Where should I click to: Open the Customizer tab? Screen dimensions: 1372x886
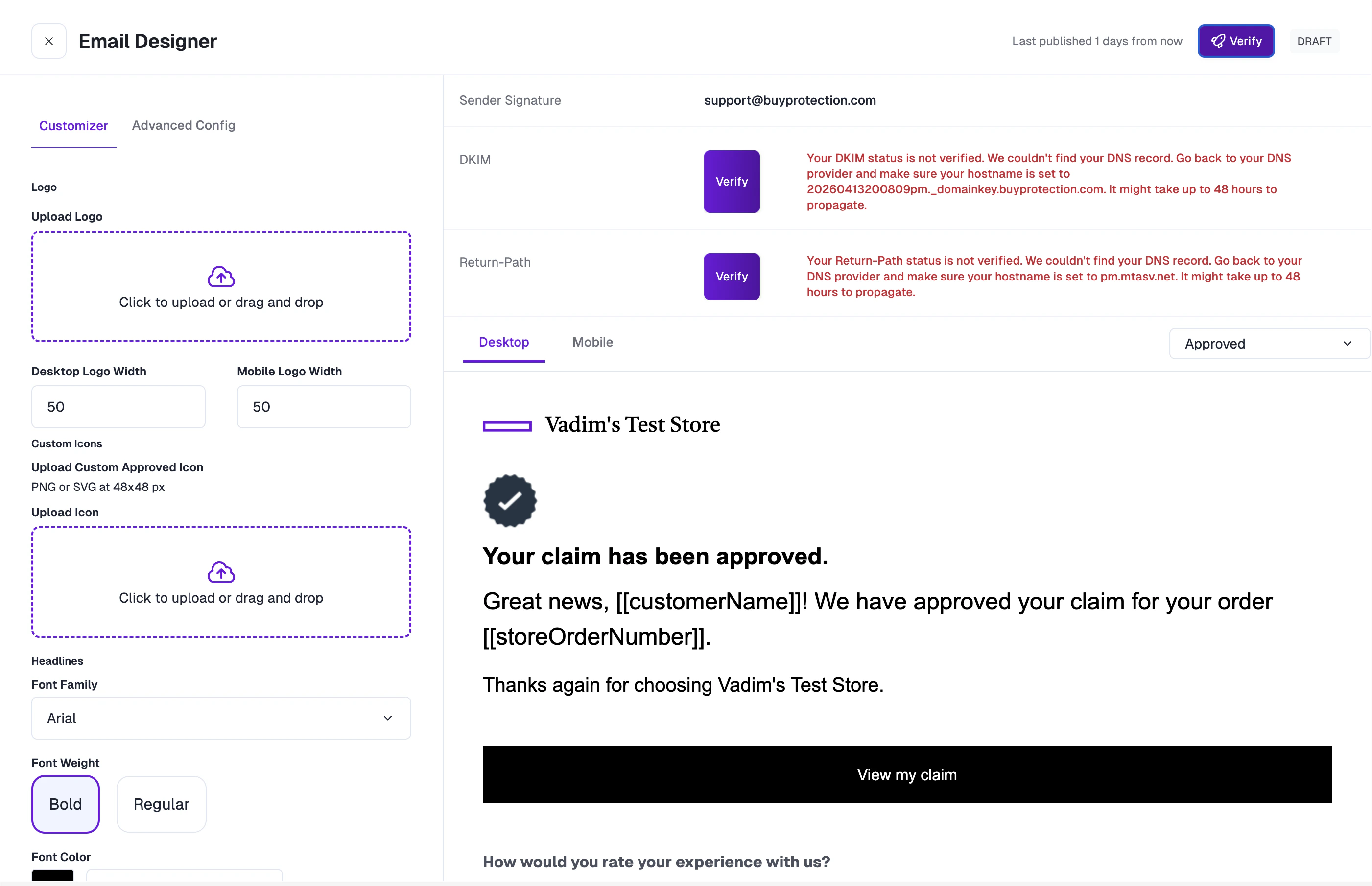(x=73, y=125)
